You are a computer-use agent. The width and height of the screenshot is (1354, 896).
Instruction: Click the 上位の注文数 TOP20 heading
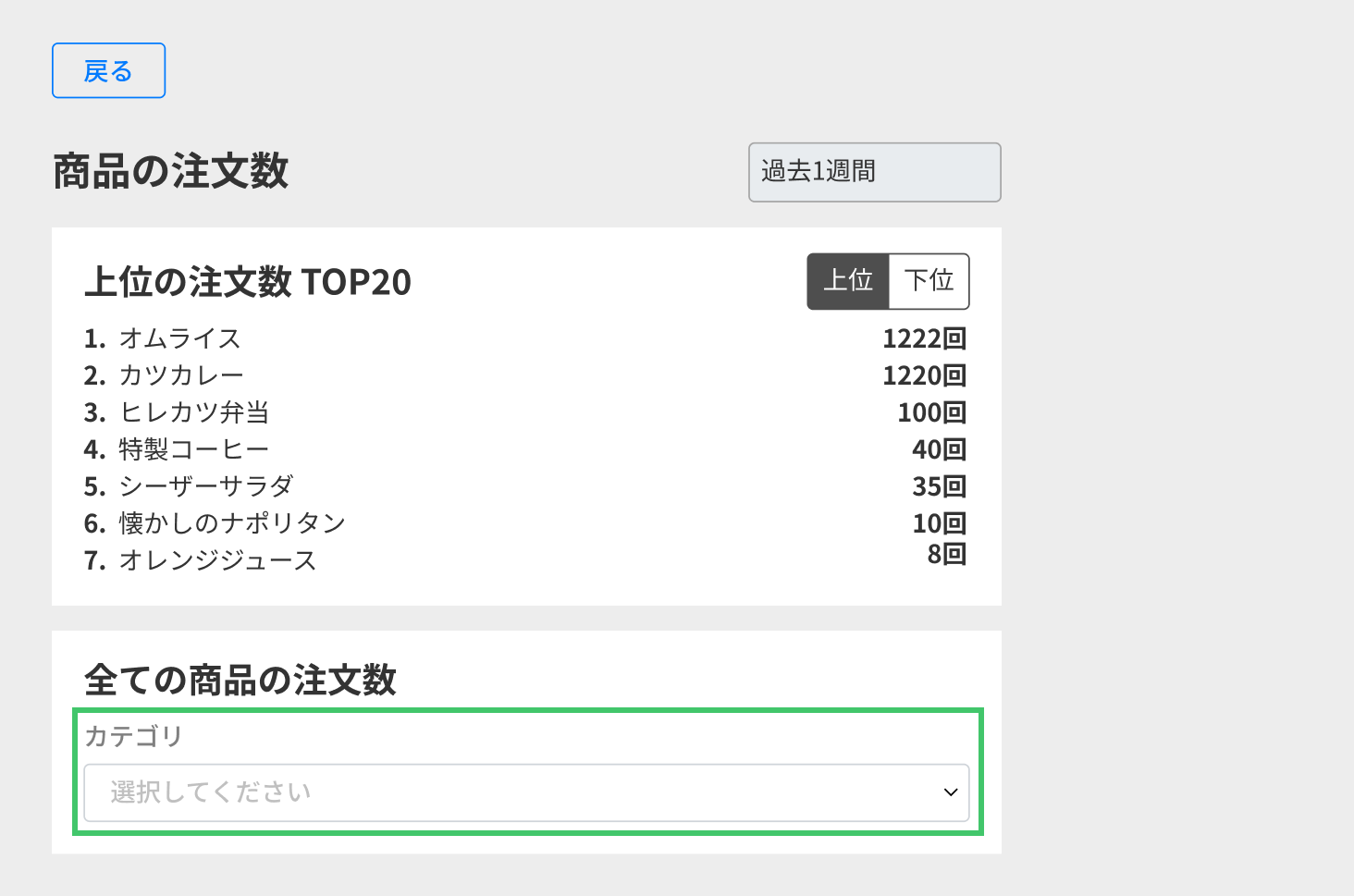point(248,282)
